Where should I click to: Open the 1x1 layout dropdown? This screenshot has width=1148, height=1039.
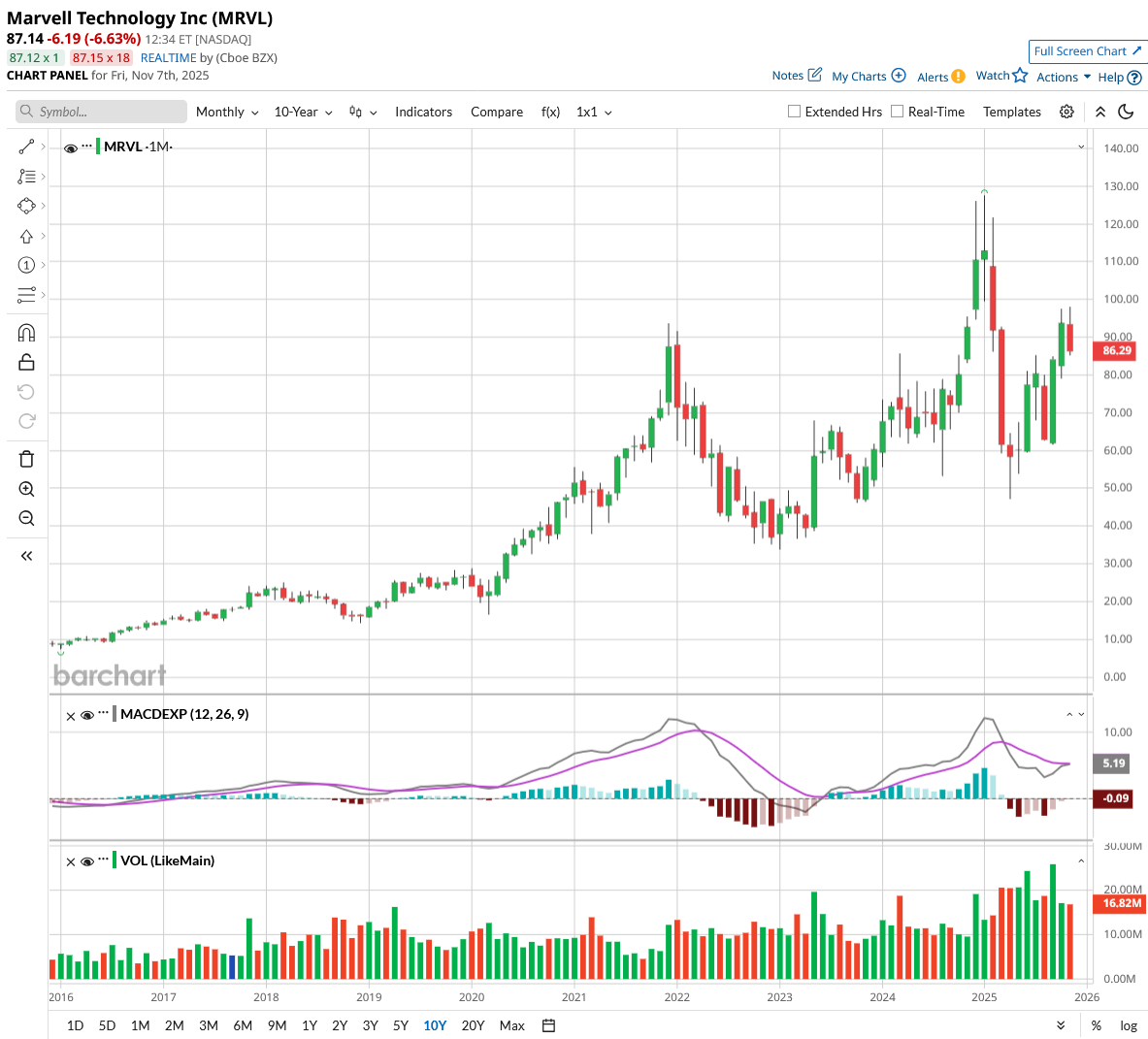tap(594, 112)
